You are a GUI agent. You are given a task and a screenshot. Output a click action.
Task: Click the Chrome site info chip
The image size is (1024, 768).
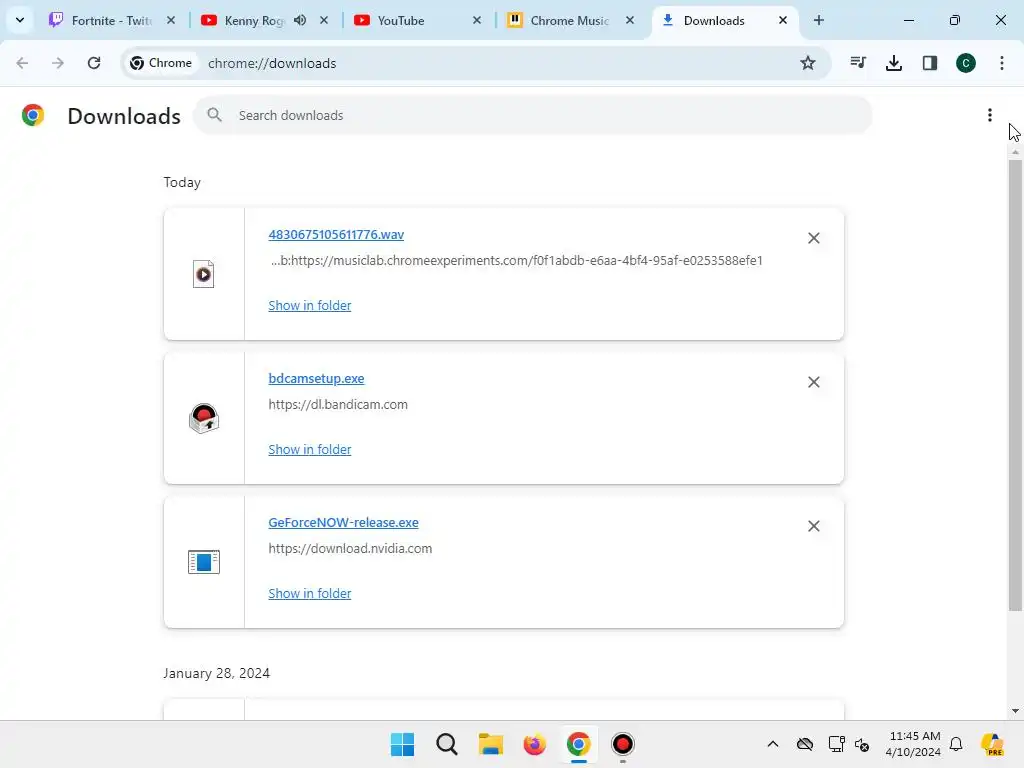161,63
